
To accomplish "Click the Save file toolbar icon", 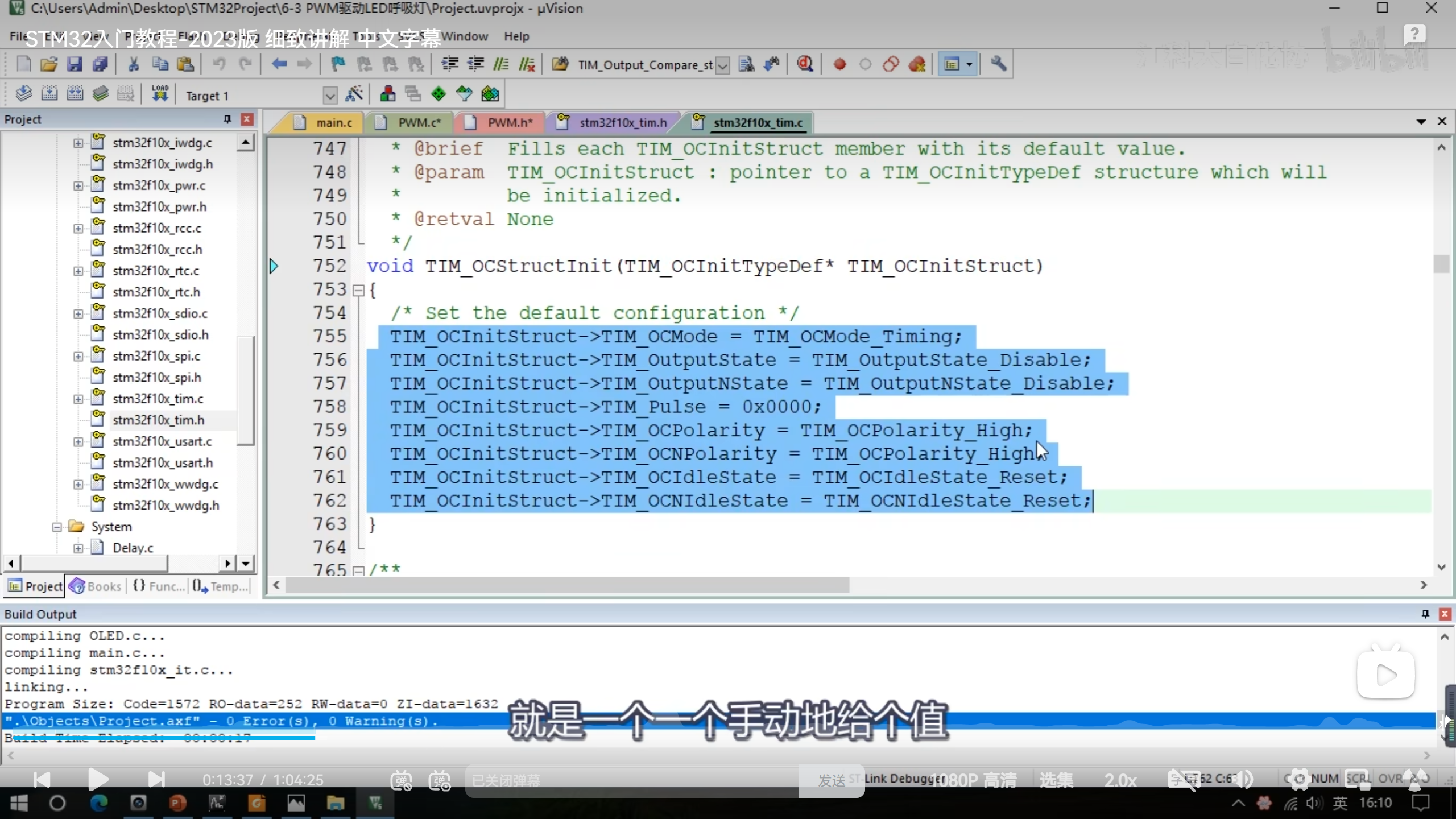I will coord(75,64).
